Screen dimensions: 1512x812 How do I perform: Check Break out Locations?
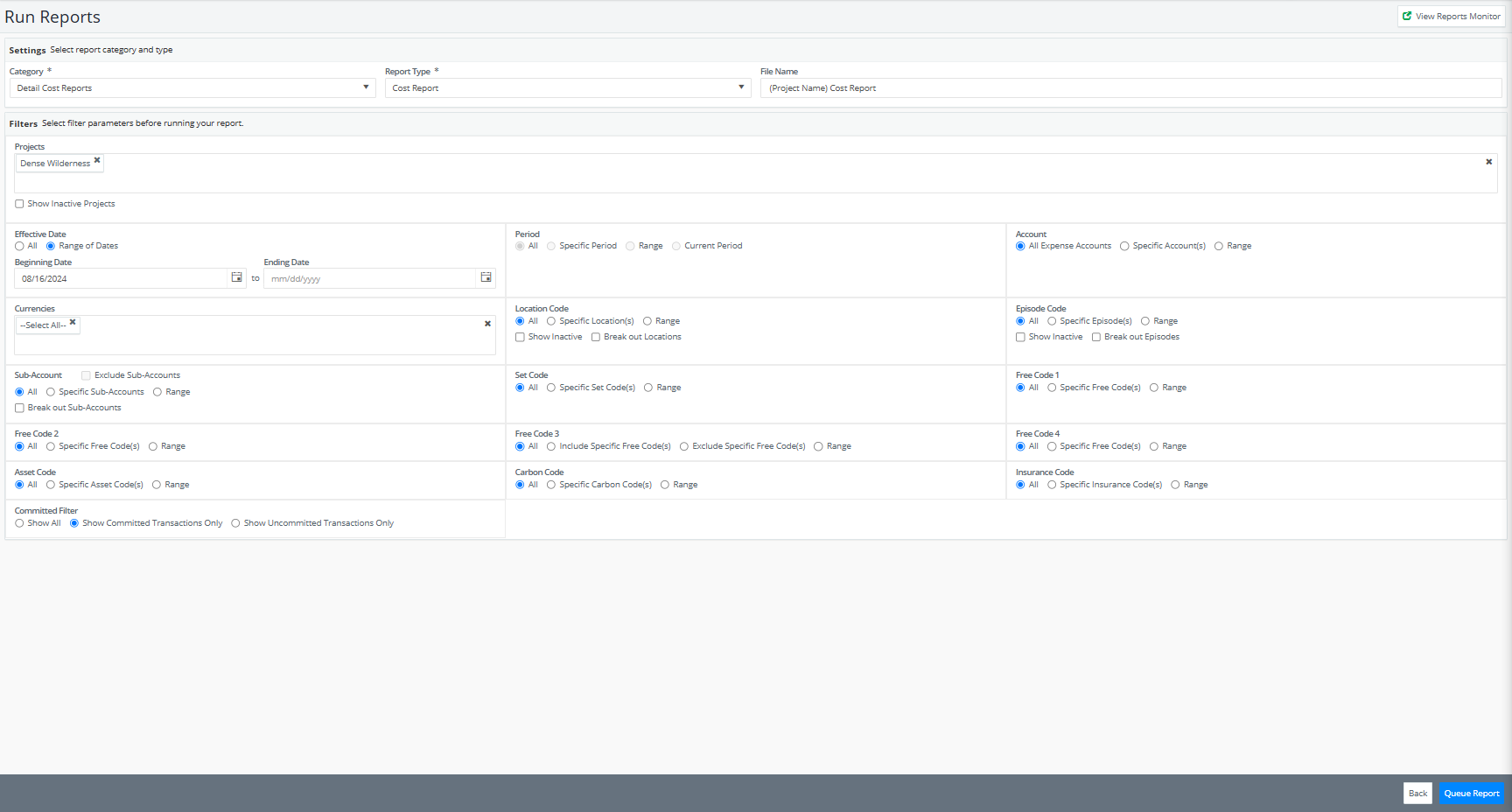[x=596, y=337]
